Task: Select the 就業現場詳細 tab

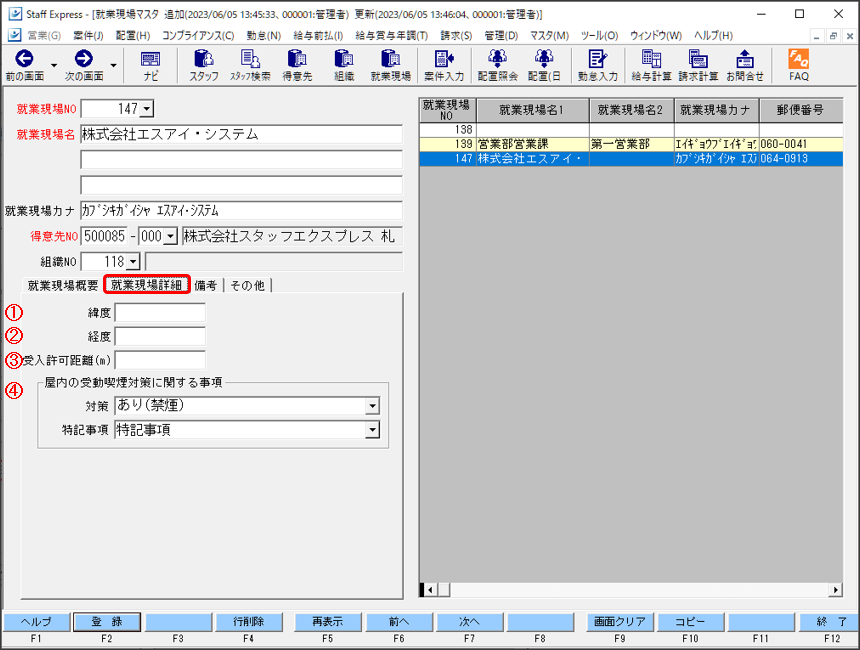Action: tap(146, 285)
